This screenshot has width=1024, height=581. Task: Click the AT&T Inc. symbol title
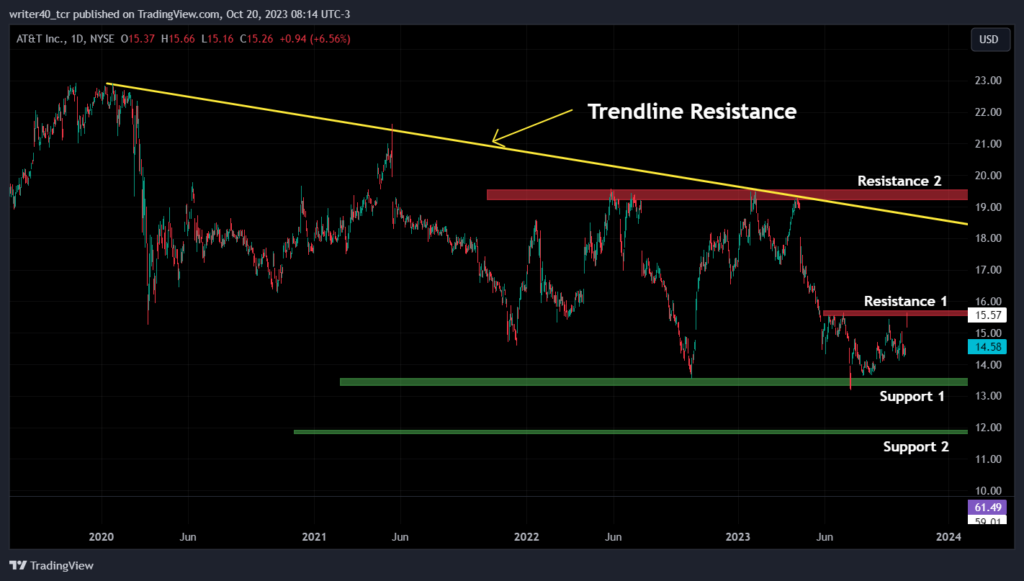click(41, 39)
